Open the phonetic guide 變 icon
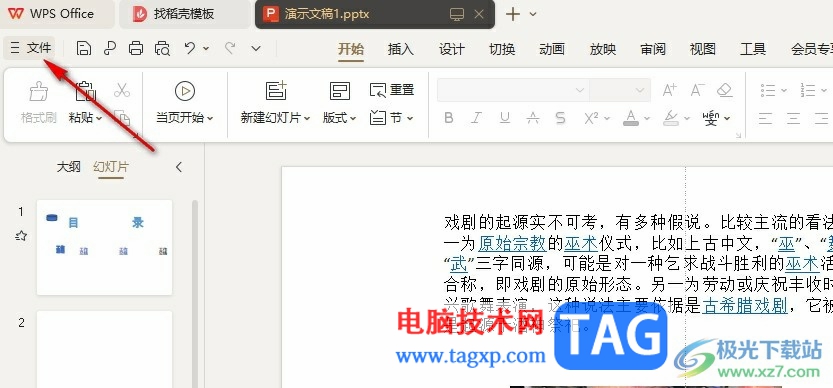 tap(711, 118)
